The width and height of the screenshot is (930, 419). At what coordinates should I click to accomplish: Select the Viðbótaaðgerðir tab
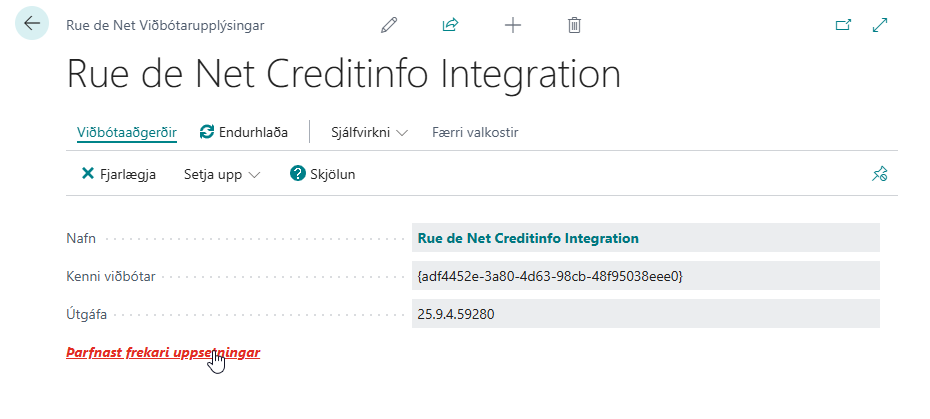[x=127, y=132]
